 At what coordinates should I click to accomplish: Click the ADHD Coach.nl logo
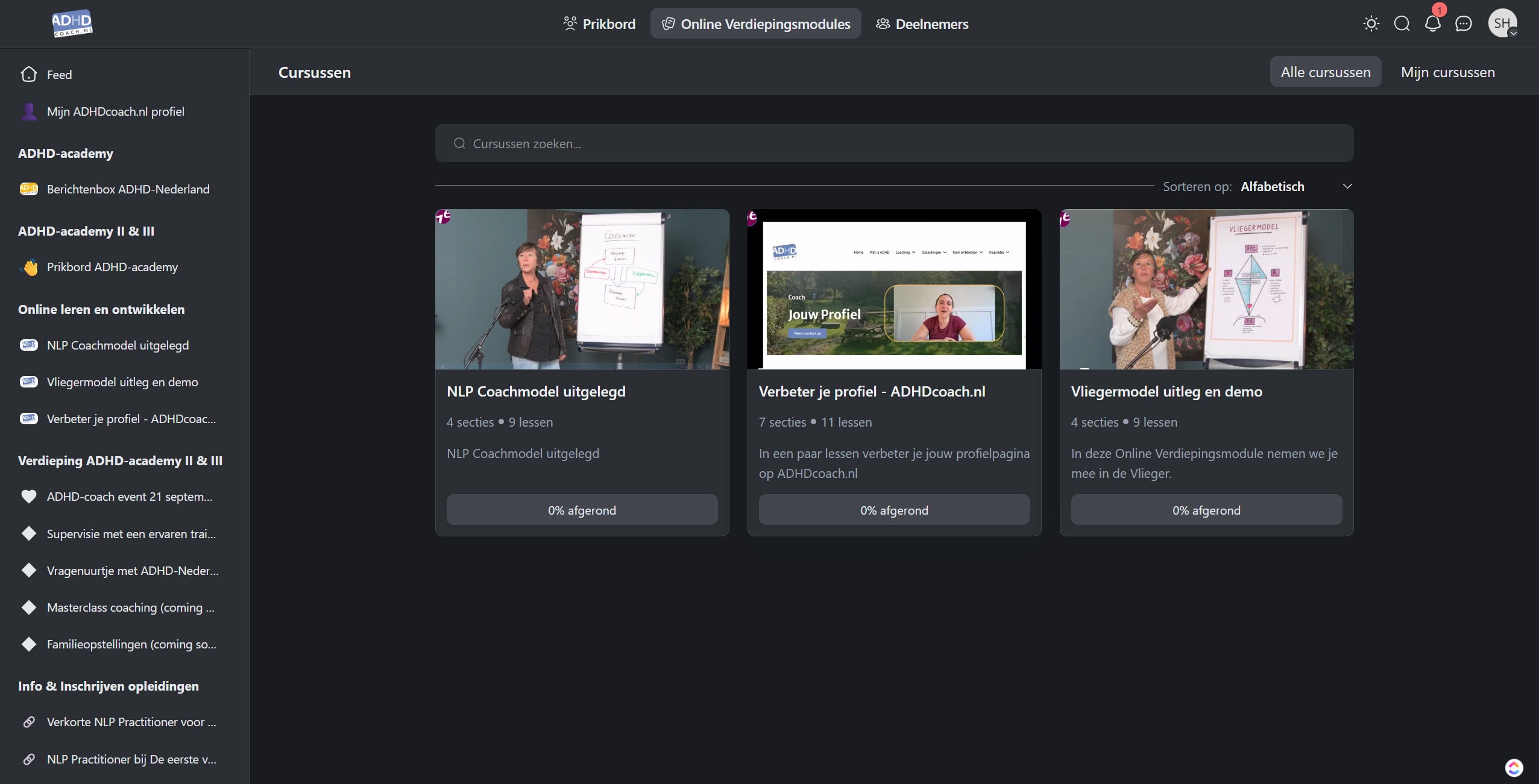click(72, 24)
